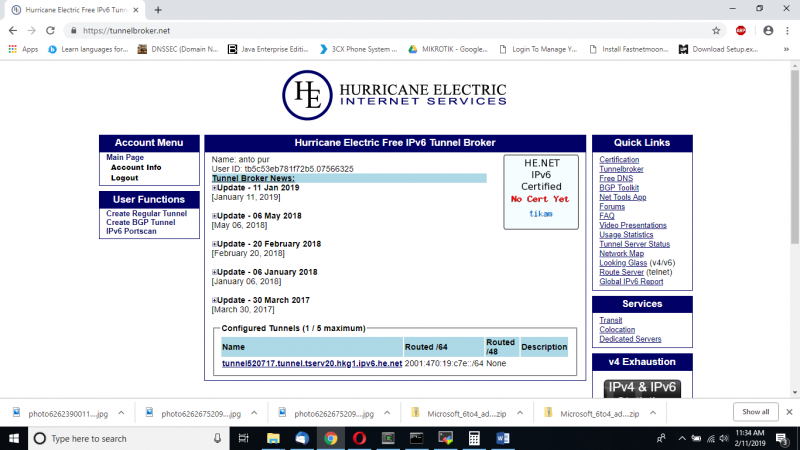Image resolution: width=800 pixels, height=450 pixels.
Task: Open the Chrome profile account icon
Action: (x=768, y=31)
